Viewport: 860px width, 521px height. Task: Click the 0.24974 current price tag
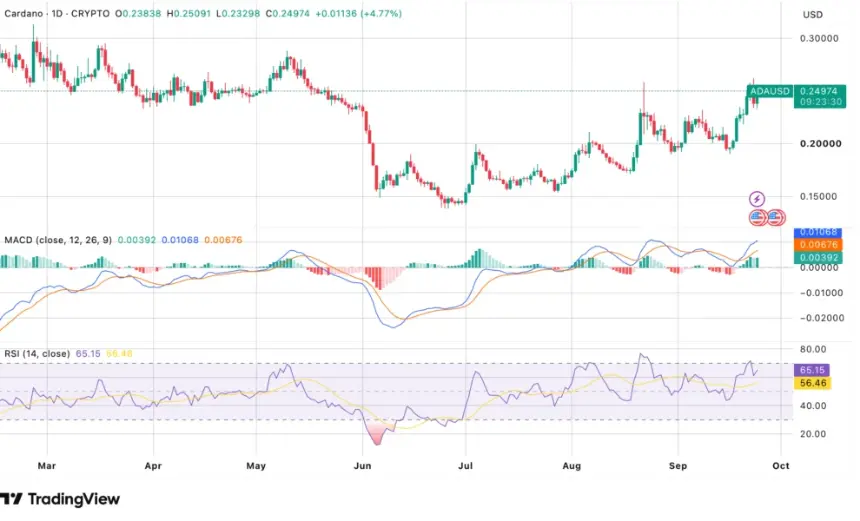(820, 91)
